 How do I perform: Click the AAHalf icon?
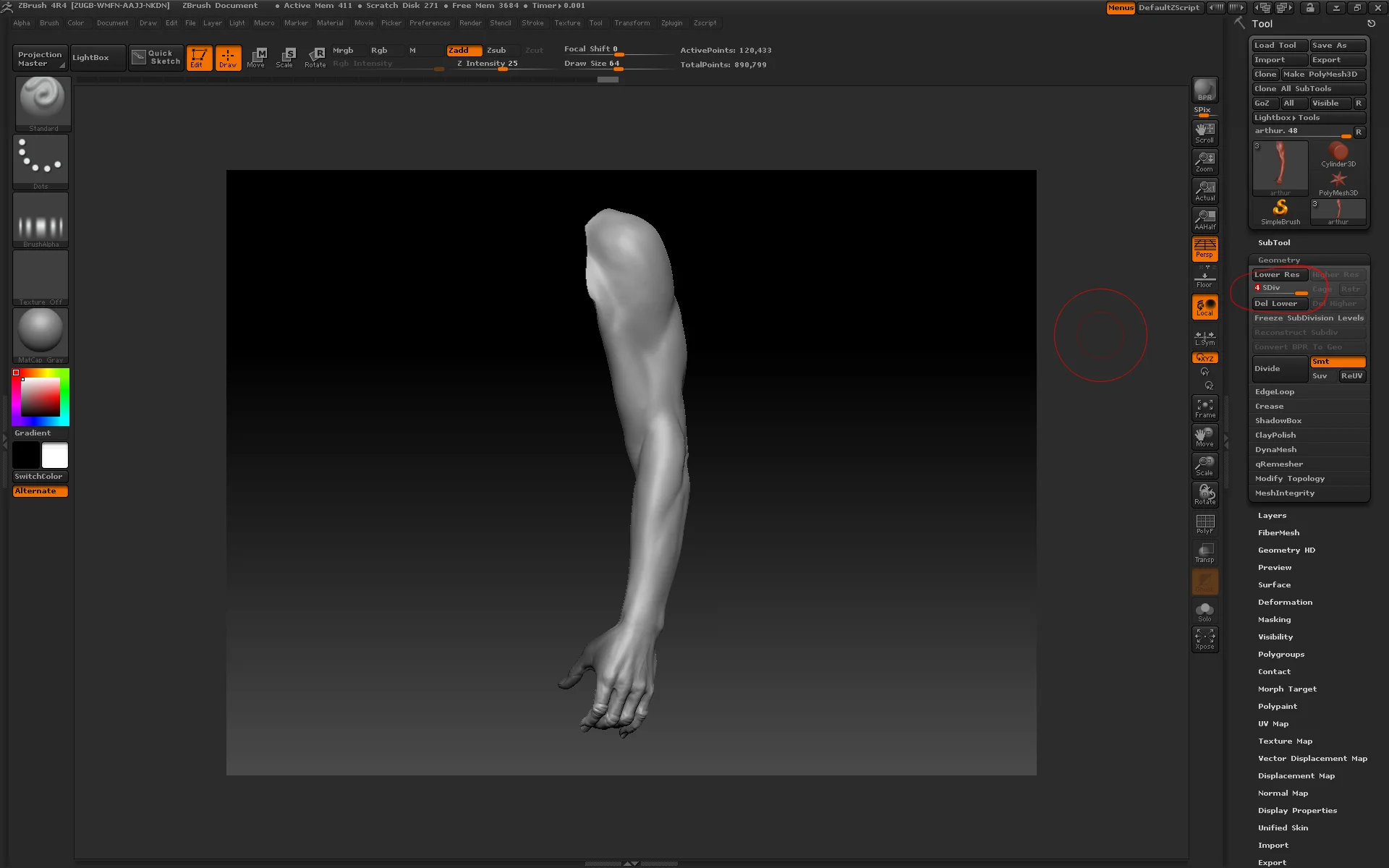[x=1205, y=219]
